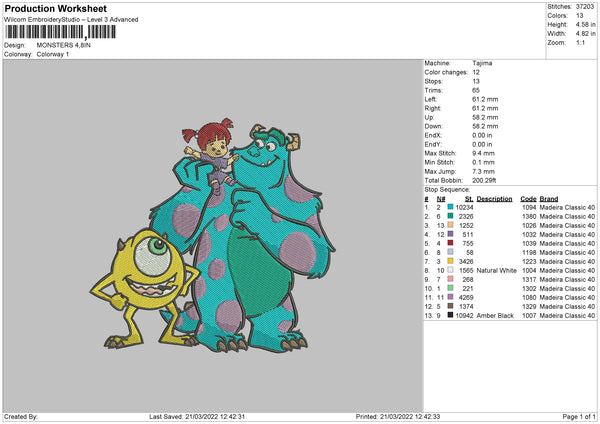
Task: Click the 'EndX:' label
Action: point(433,135)
